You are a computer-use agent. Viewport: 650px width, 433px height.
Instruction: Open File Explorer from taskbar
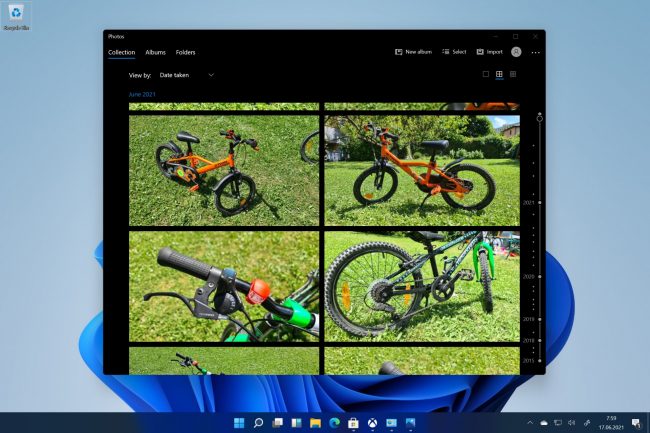tap(315, 423)
